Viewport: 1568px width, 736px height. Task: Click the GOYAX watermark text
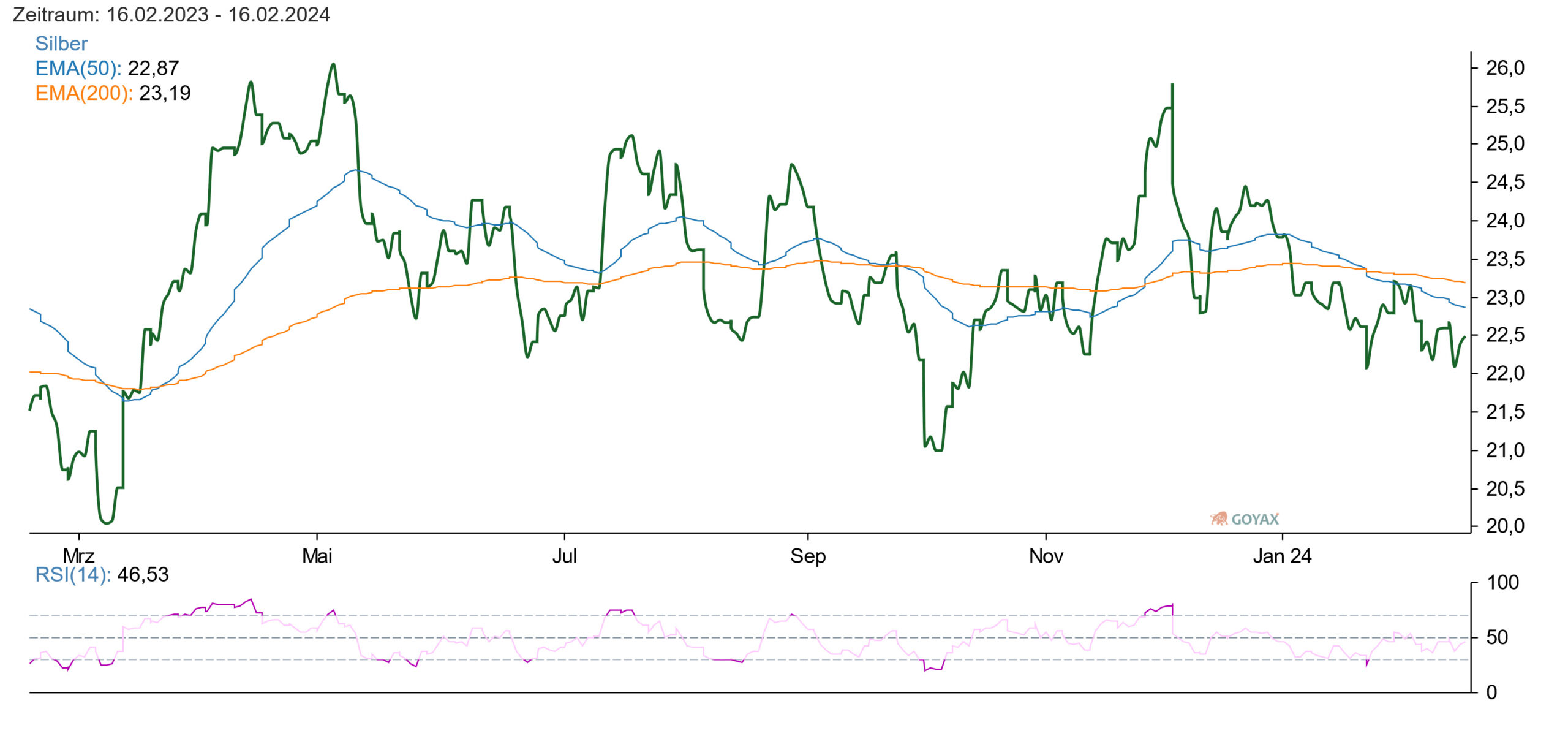1255,520
